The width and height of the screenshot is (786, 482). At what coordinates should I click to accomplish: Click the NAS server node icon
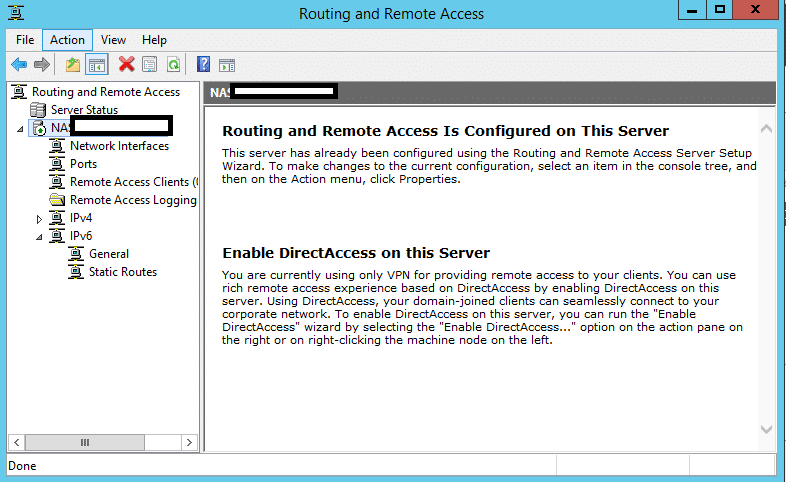point(39,128)
